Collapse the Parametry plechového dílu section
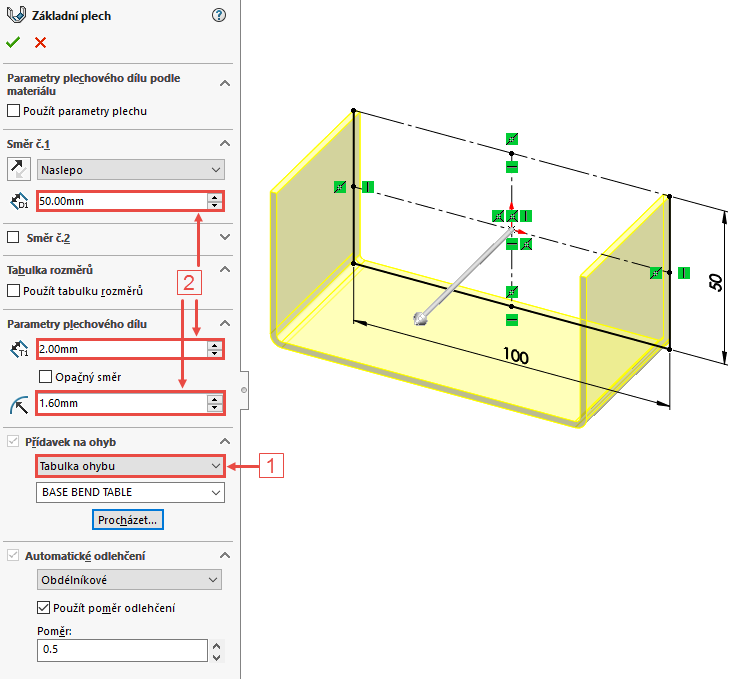This screenshot has height=679, width=750. pyautogui.click(x=225, y=324)
